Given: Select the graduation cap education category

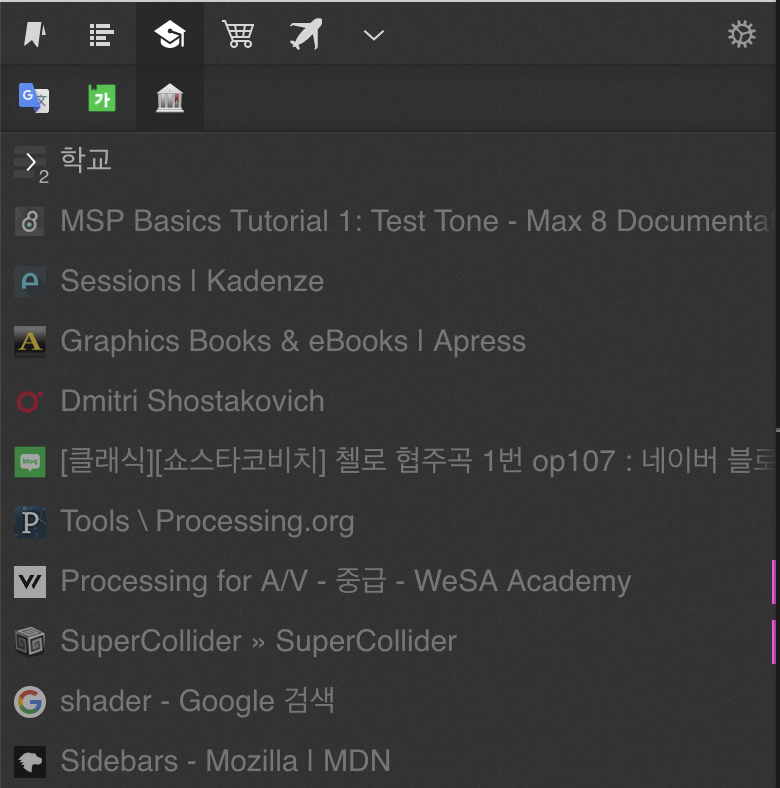Looking at the screenshot, I should coord(170,35).
